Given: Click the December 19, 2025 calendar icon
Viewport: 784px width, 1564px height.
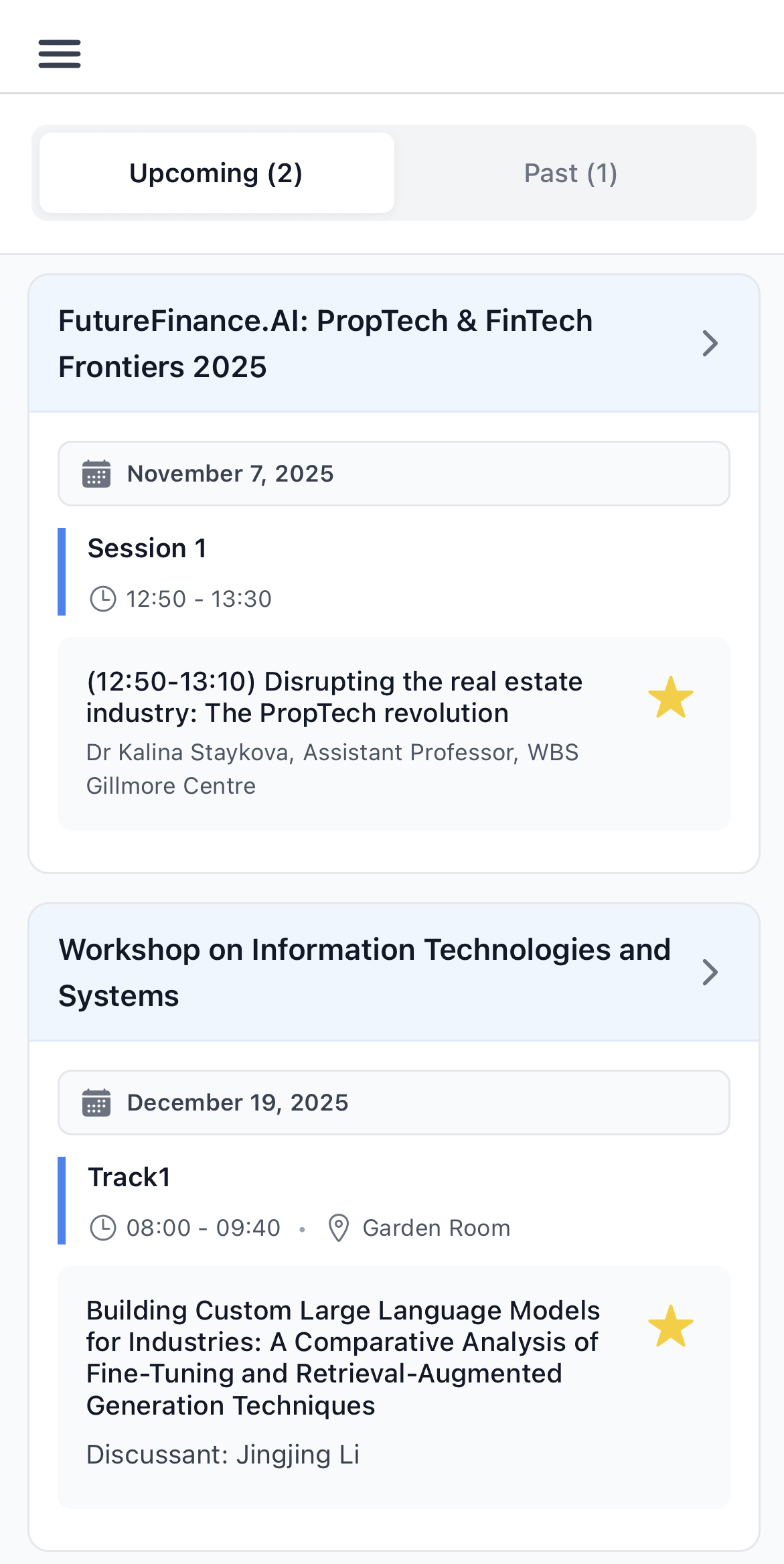Looking at the screenshot, I should pos(96,1103).
